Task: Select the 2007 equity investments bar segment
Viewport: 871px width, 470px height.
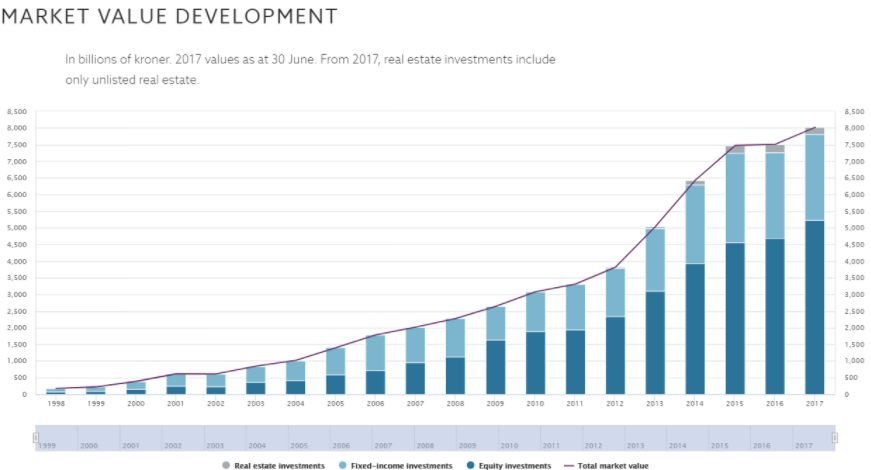Action: click(x=416, y=378)
